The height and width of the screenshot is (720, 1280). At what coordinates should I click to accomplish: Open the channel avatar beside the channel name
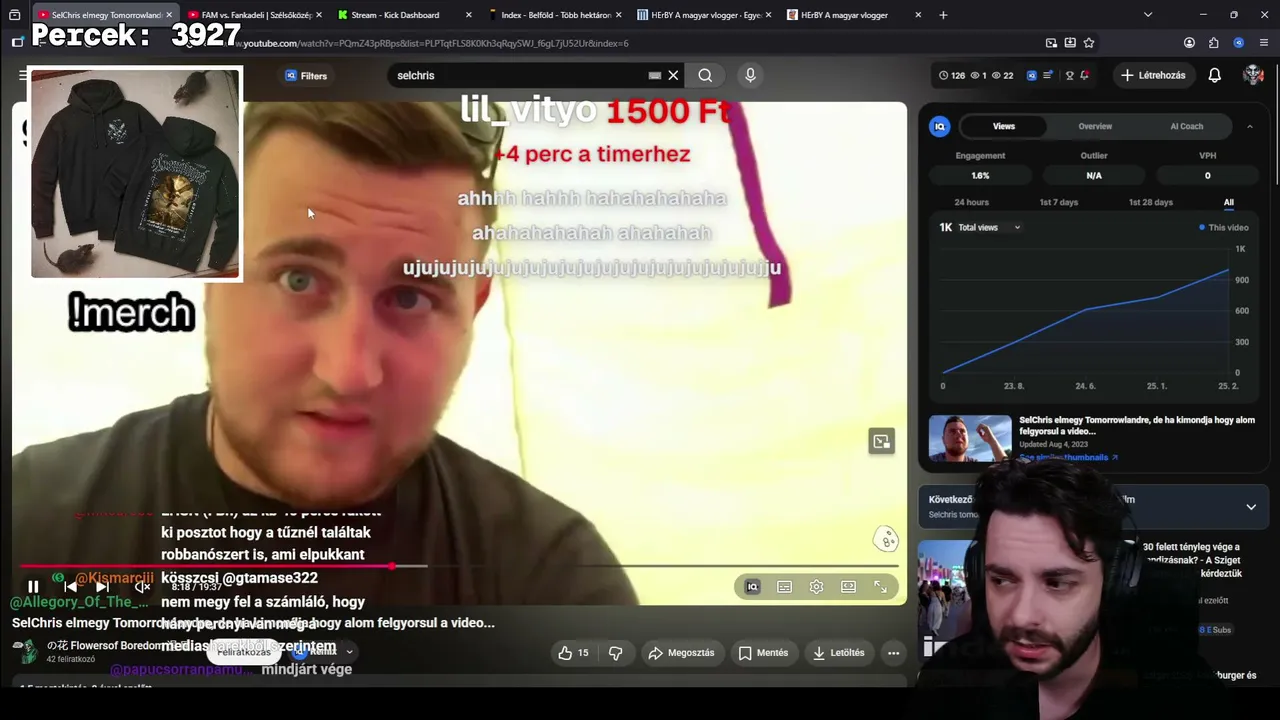[24, 652]
